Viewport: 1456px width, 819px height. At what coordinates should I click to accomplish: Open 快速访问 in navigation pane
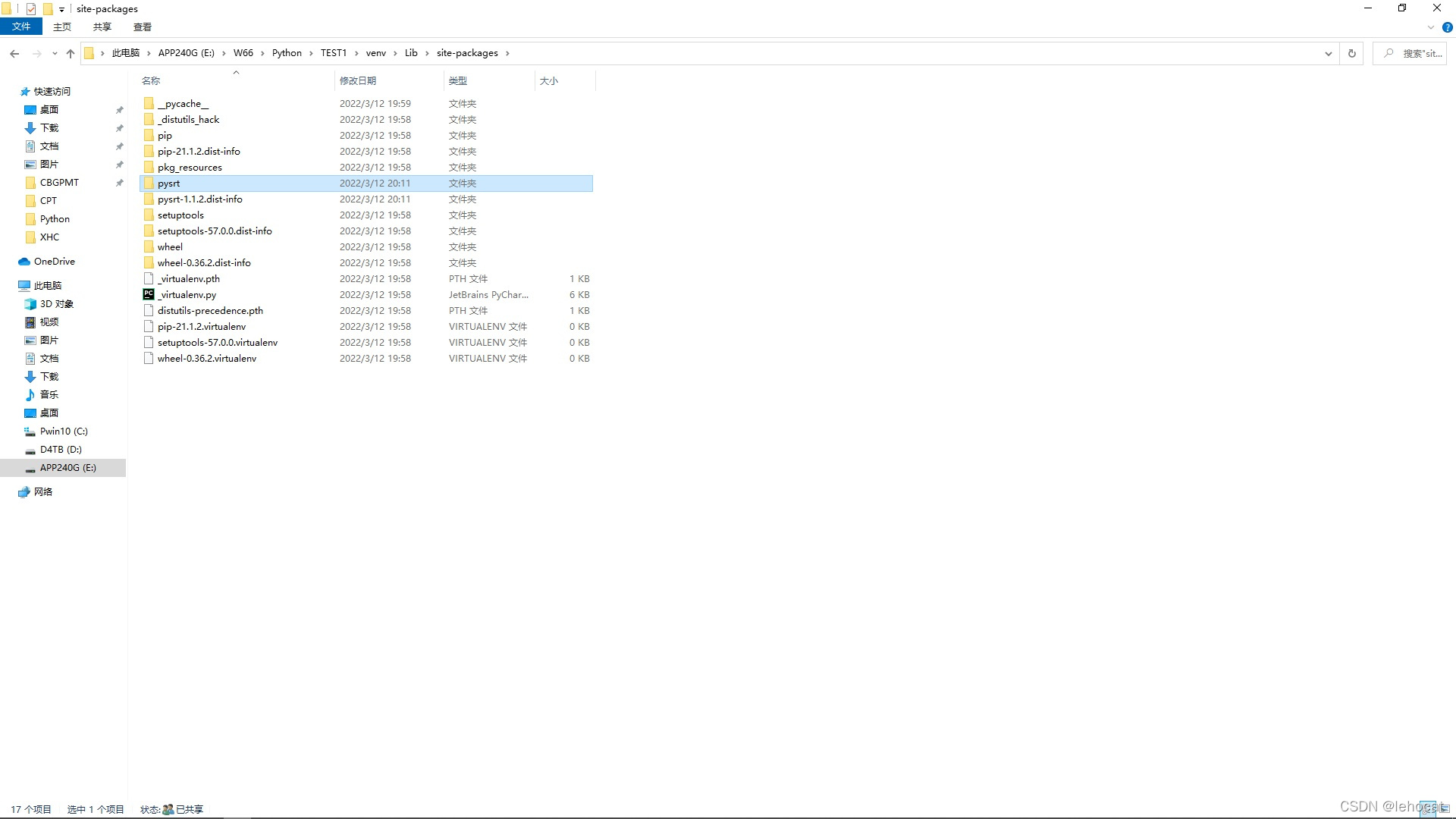pyautogui.click(x=52, y=92)
